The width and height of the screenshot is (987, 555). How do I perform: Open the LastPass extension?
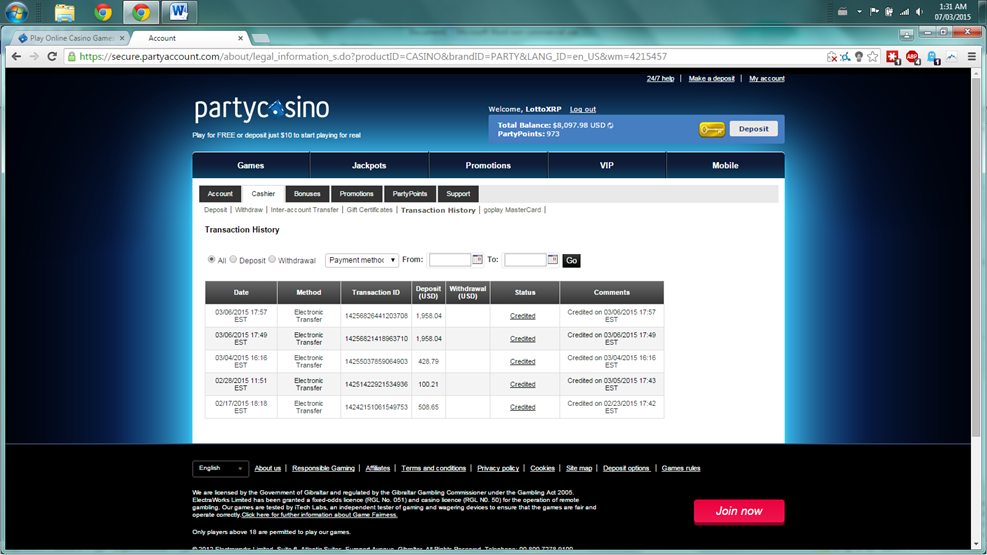(893, 57)
